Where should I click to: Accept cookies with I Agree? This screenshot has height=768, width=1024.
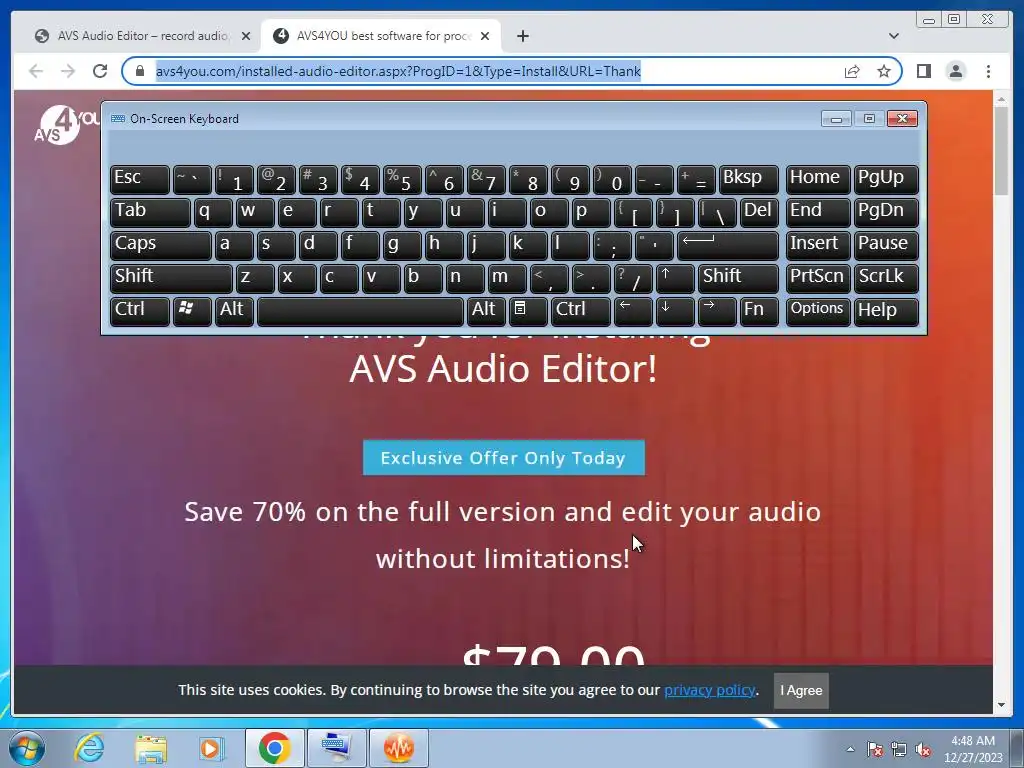801,690
